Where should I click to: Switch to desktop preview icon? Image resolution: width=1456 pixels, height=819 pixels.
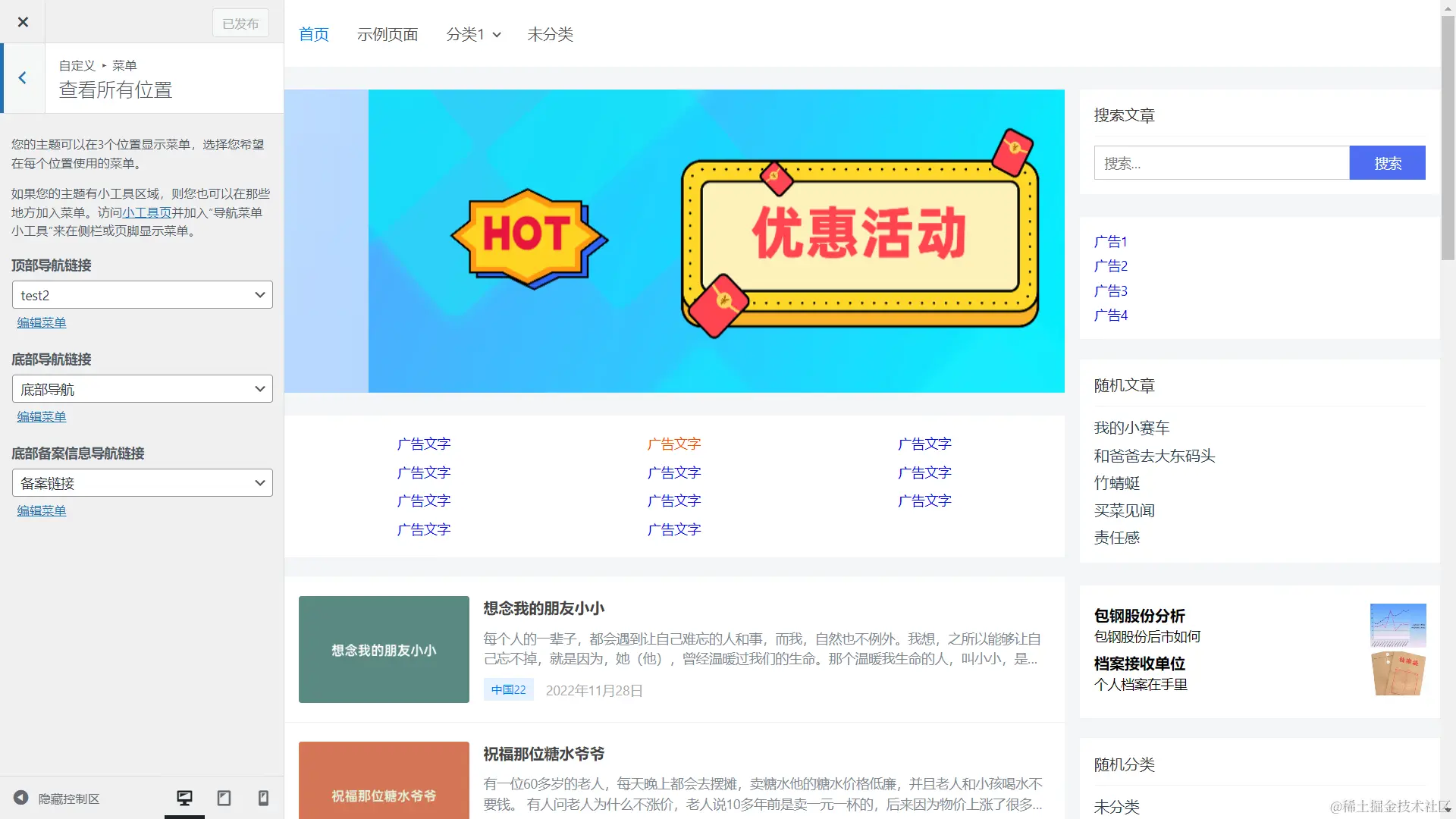tap(184, 798)
